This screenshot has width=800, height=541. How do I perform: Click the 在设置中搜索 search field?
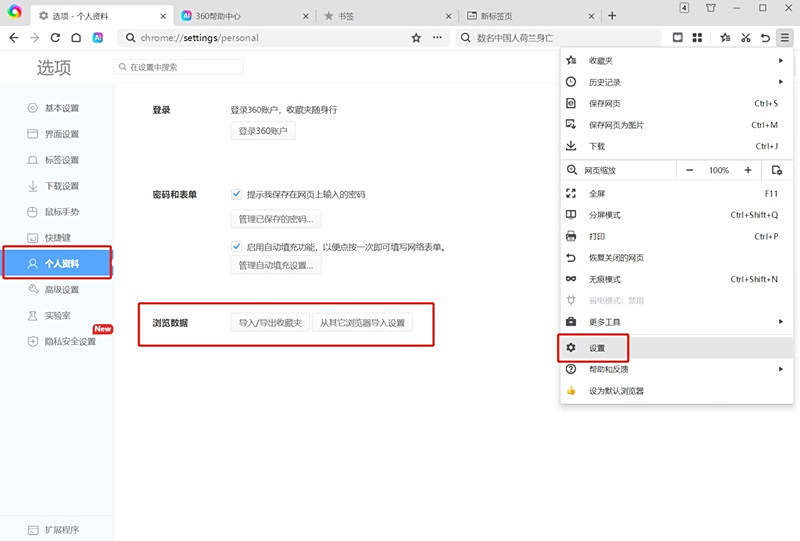180,67
